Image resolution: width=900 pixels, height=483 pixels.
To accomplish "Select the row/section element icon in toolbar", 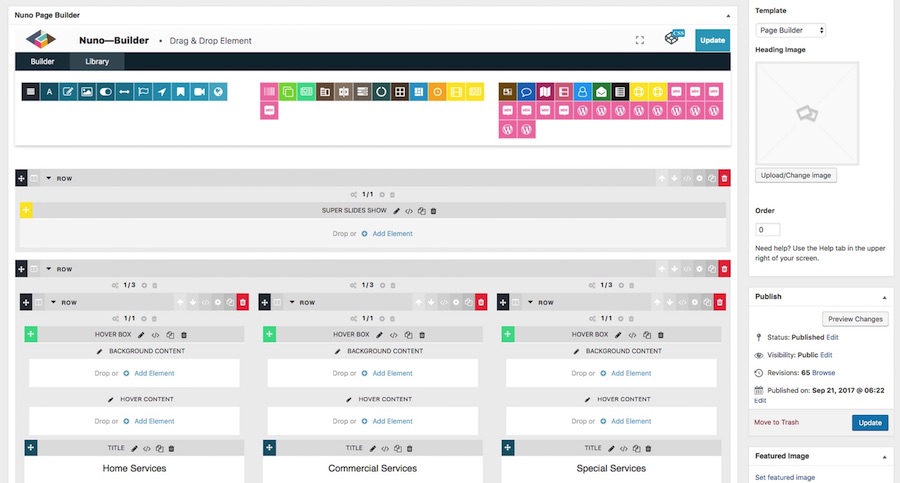I will point(30,92).
